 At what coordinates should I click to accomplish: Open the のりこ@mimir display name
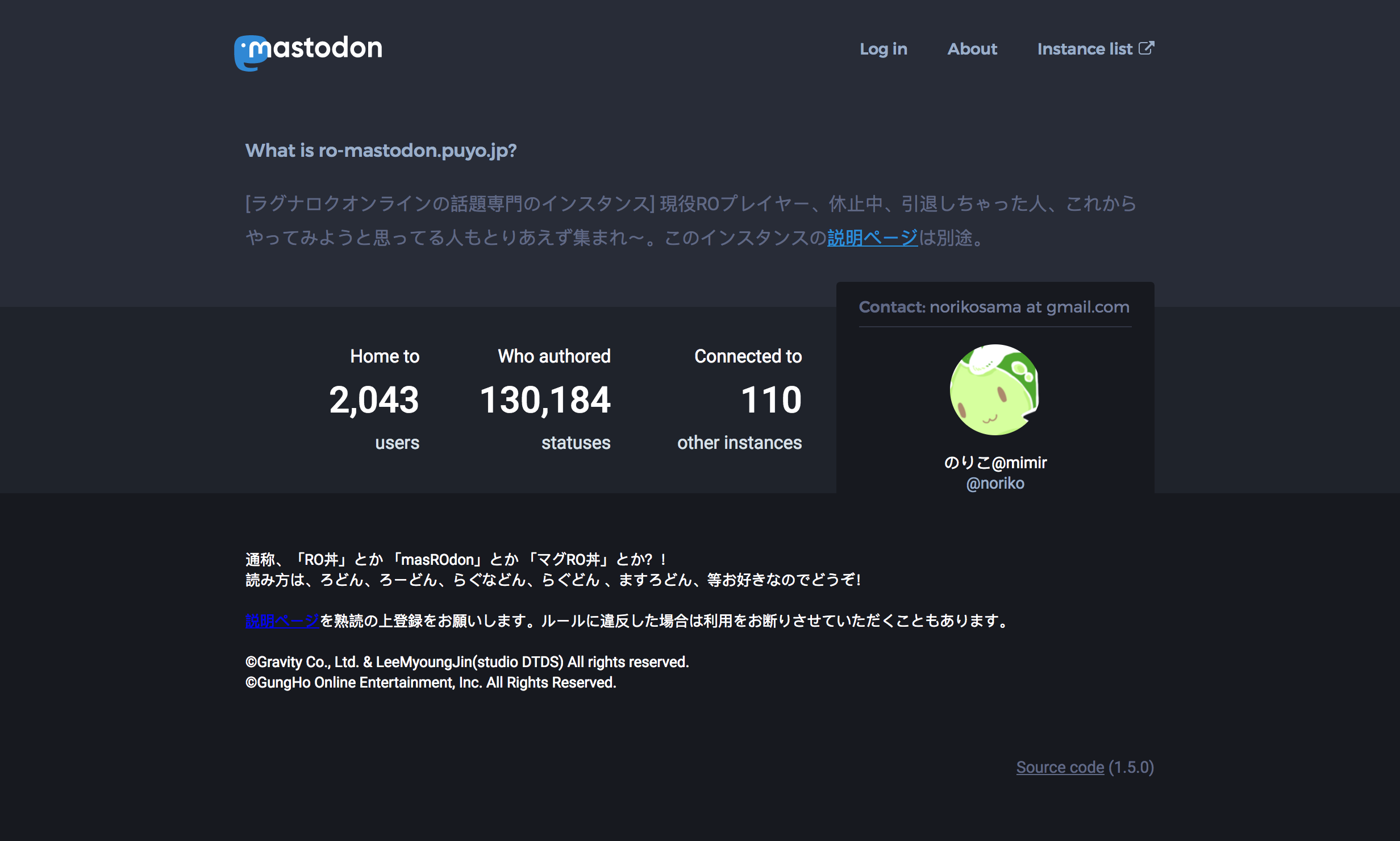tap(995, 463)
